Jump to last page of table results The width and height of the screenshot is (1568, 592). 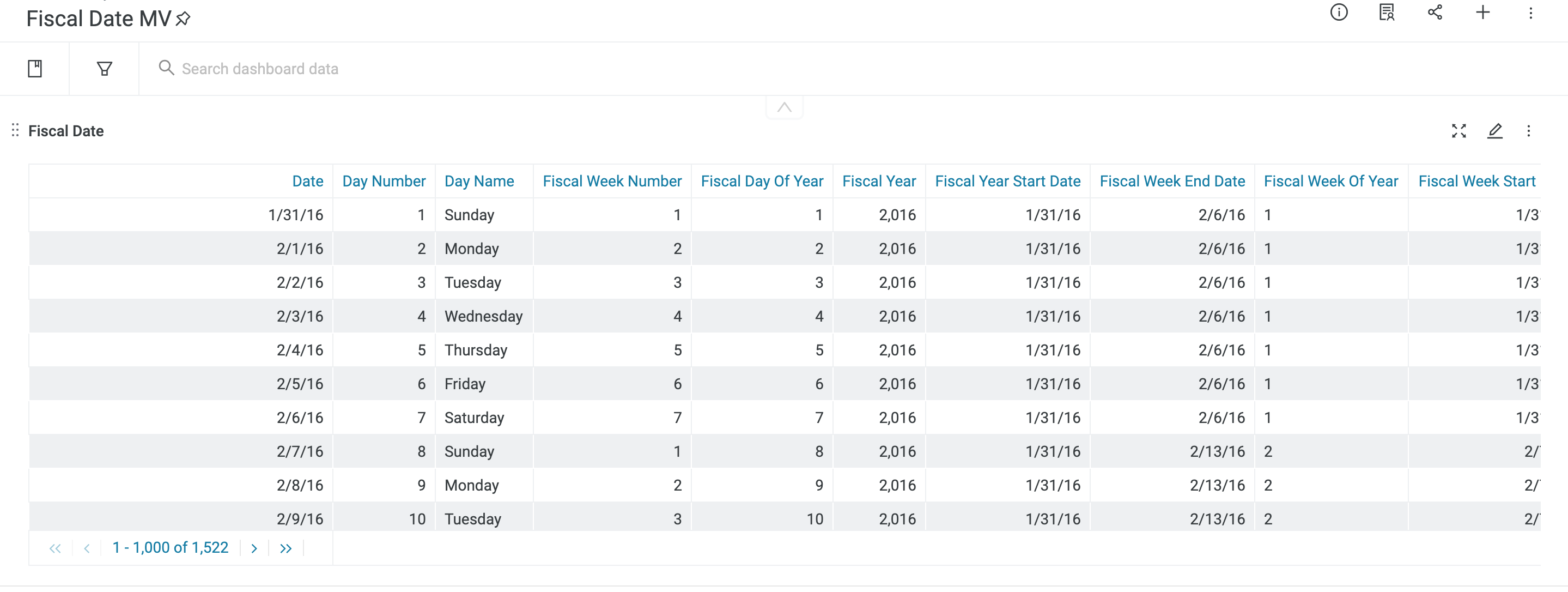(285, 548)
